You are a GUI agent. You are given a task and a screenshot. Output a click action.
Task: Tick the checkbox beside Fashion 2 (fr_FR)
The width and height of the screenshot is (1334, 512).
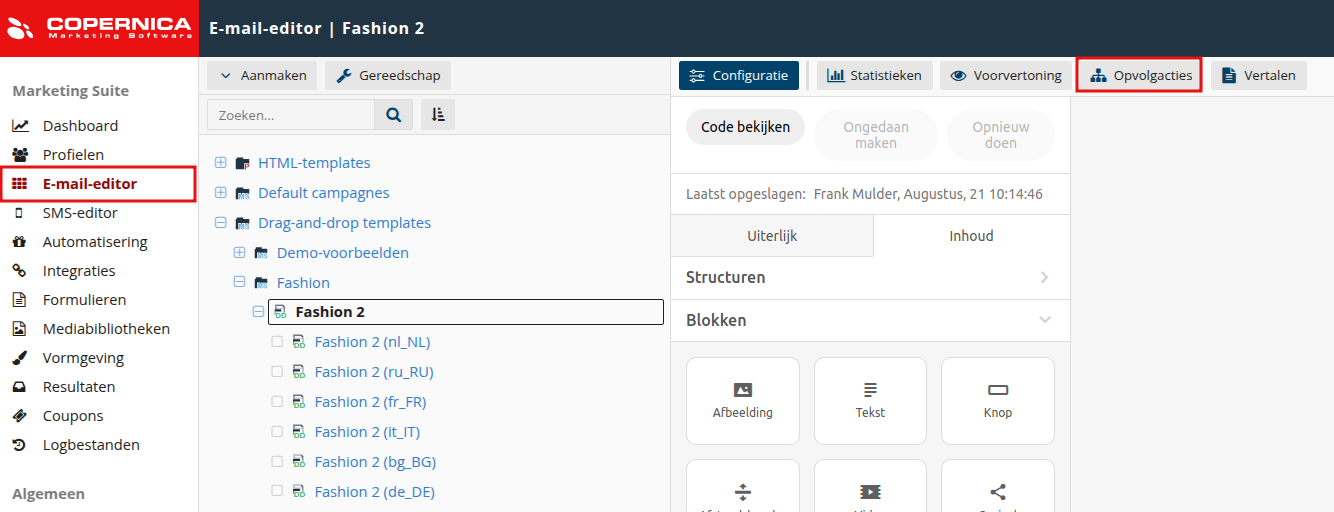point(277,402)
